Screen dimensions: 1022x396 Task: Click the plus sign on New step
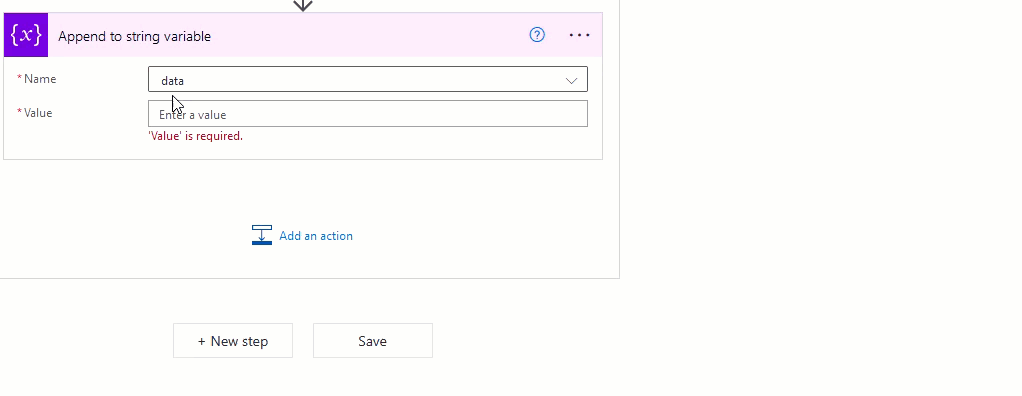[201, 341]
